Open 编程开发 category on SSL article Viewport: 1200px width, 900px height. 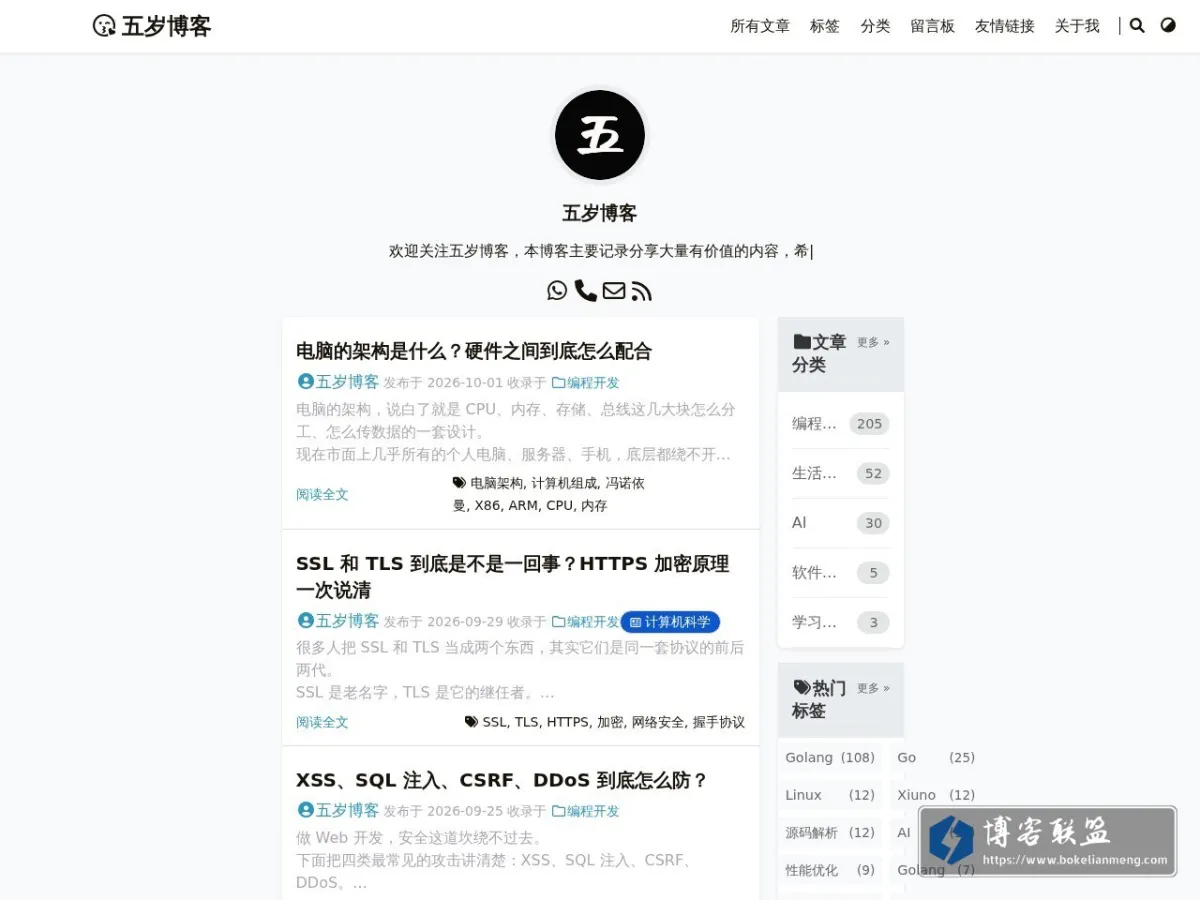click(x=586, y=621)
